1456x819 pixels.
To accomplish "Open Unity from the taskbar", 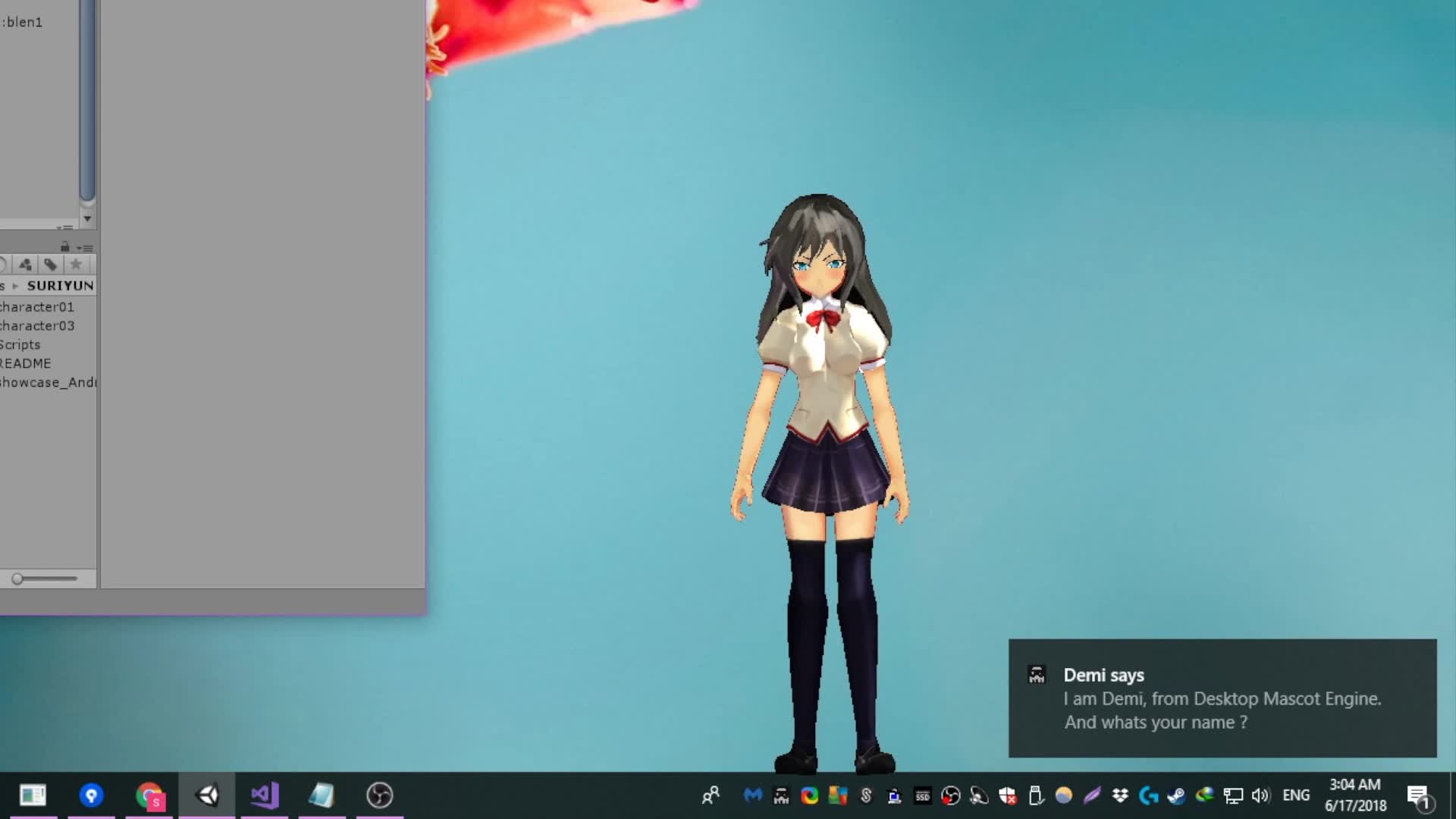I will (x=207, y=795).
